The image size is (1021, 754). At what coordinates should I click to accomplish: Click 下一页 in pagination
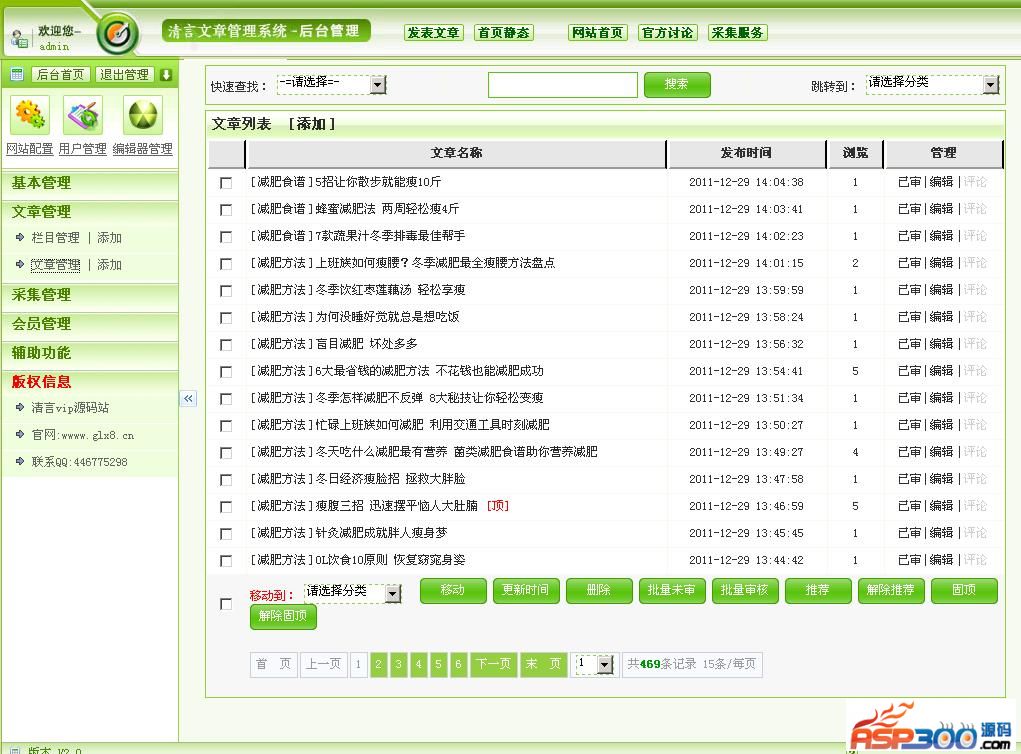pyautogui.click(x=493, y=664)
